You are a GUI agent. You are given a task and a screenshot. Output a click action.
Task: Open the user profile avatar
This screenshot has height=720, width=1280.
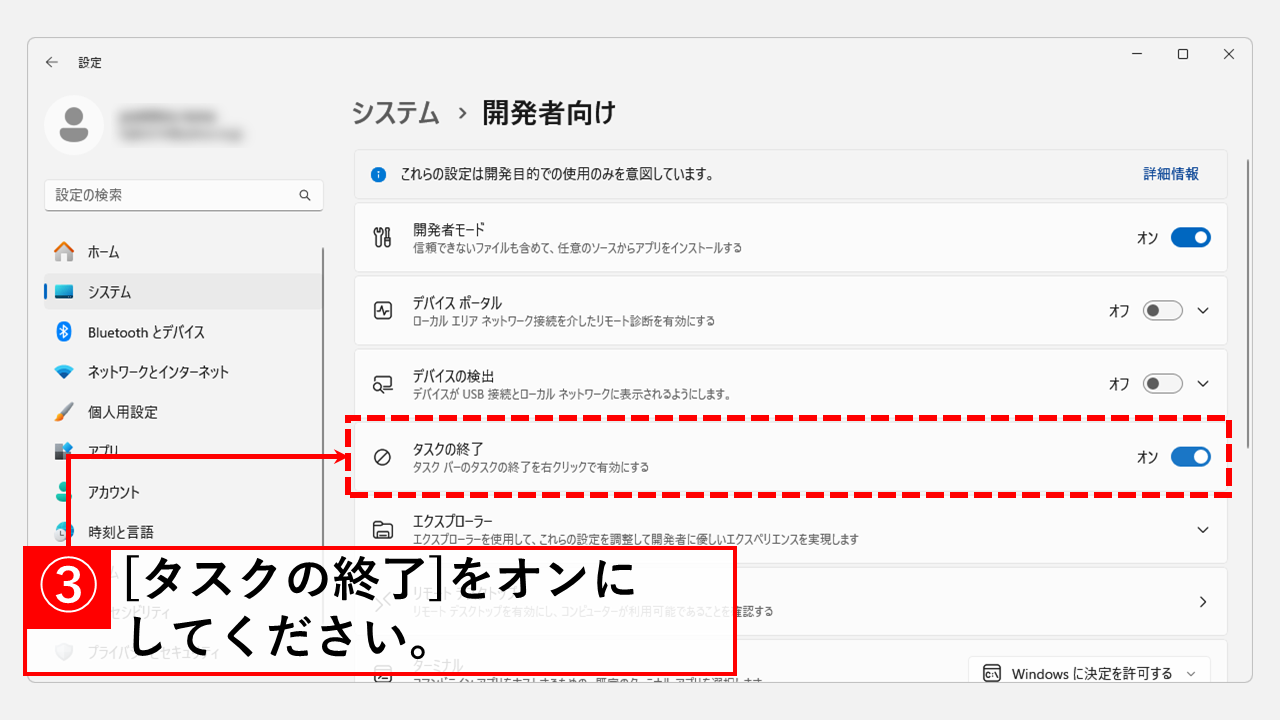[74, 125]
